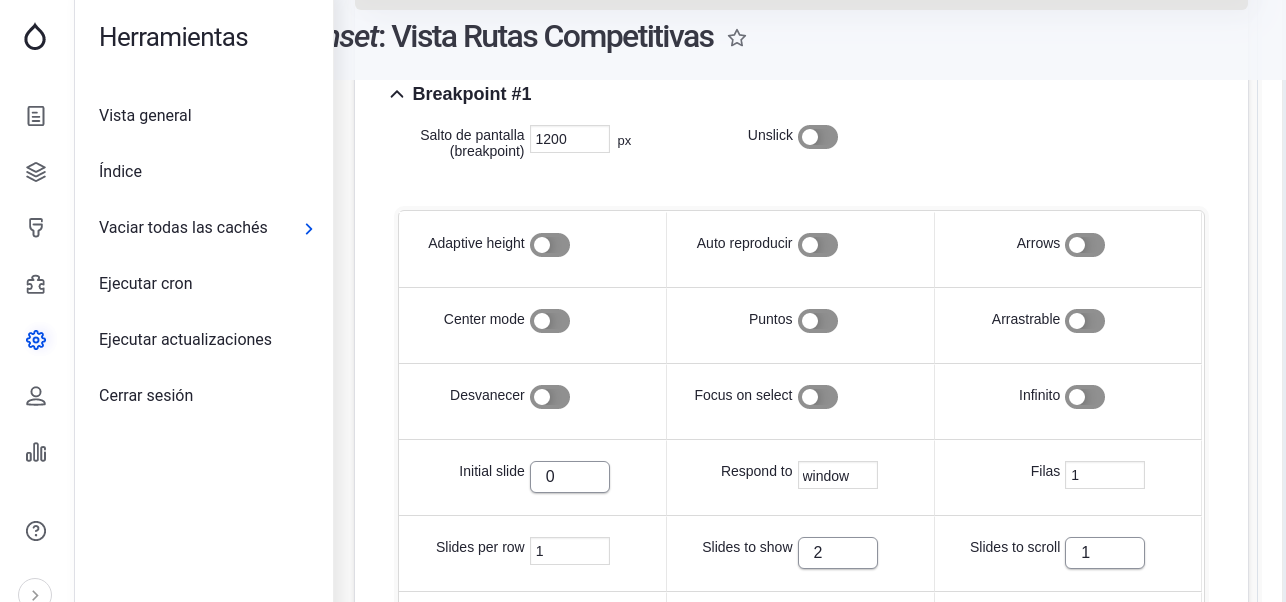Open the People user icon
1286x602 pixels.
tap(36, 396)
